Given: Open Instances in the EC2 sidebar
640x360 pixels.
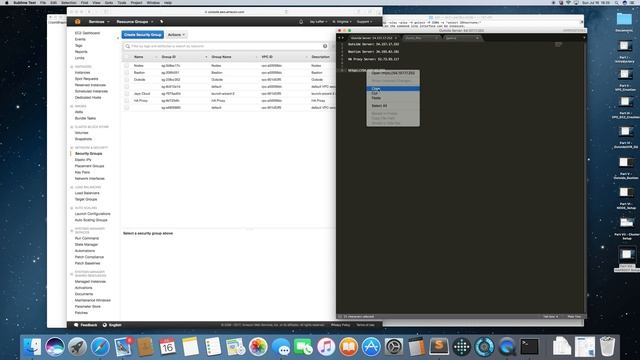Looking at the screenshot, I should 82,73.
